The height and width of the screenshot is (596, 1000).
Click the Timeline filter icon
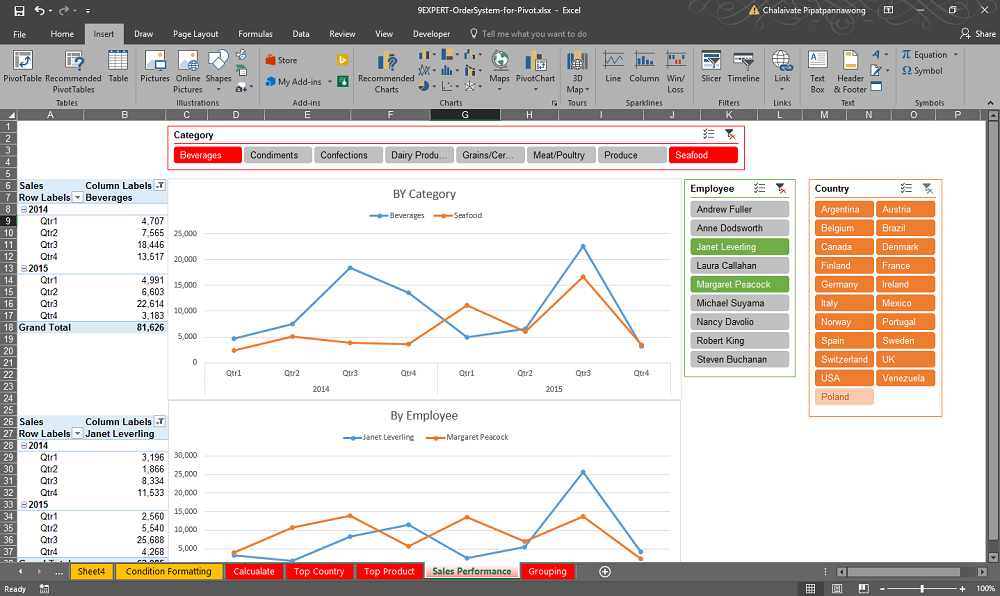(742, 70)
